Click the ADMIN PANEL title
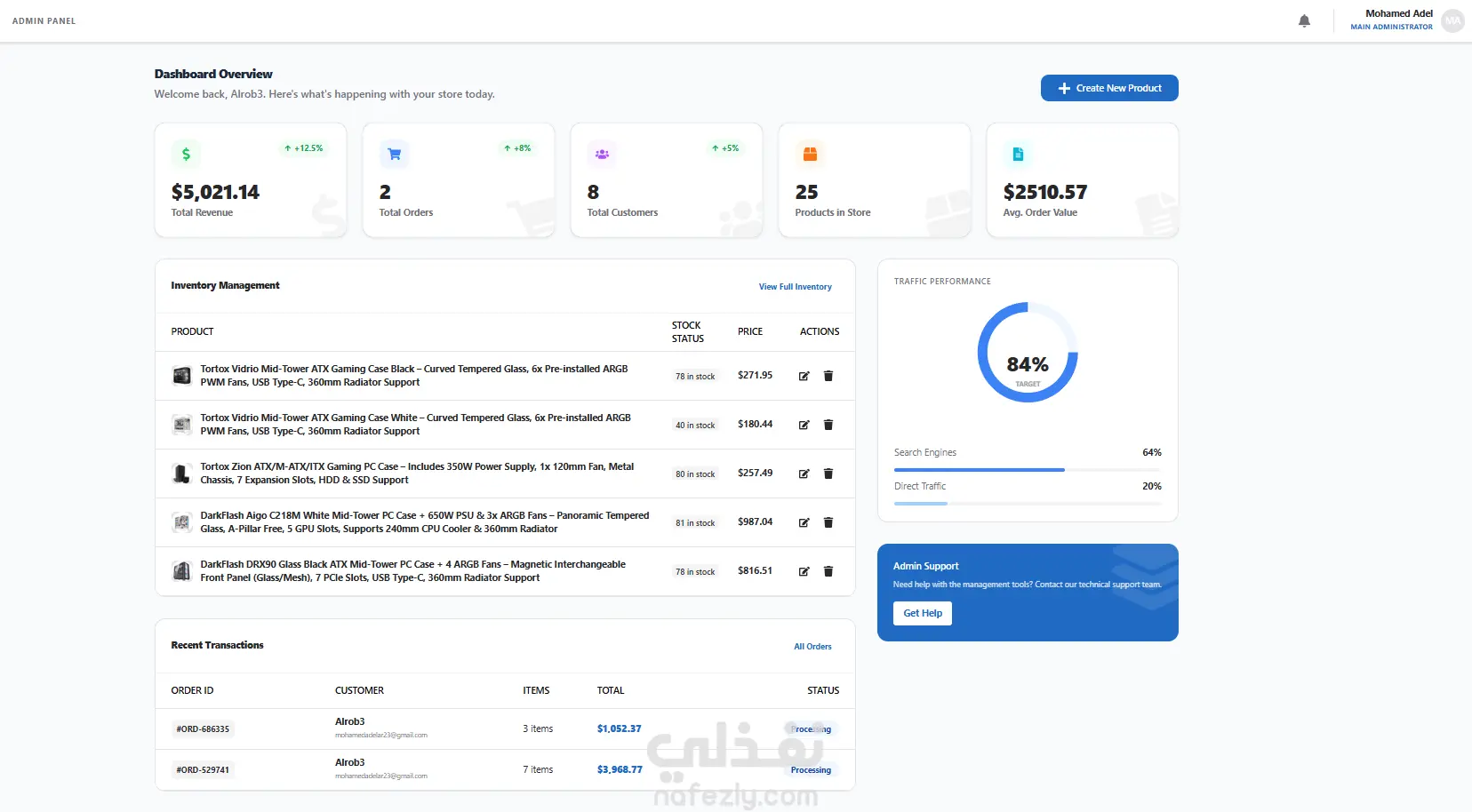 tap(44, 21)
